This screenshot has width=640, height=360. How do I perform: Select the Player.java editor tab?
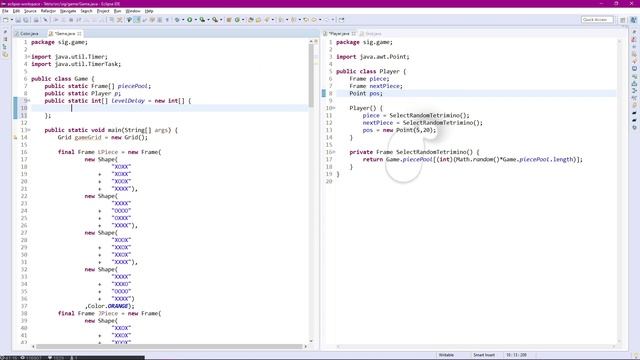[339, 33]
